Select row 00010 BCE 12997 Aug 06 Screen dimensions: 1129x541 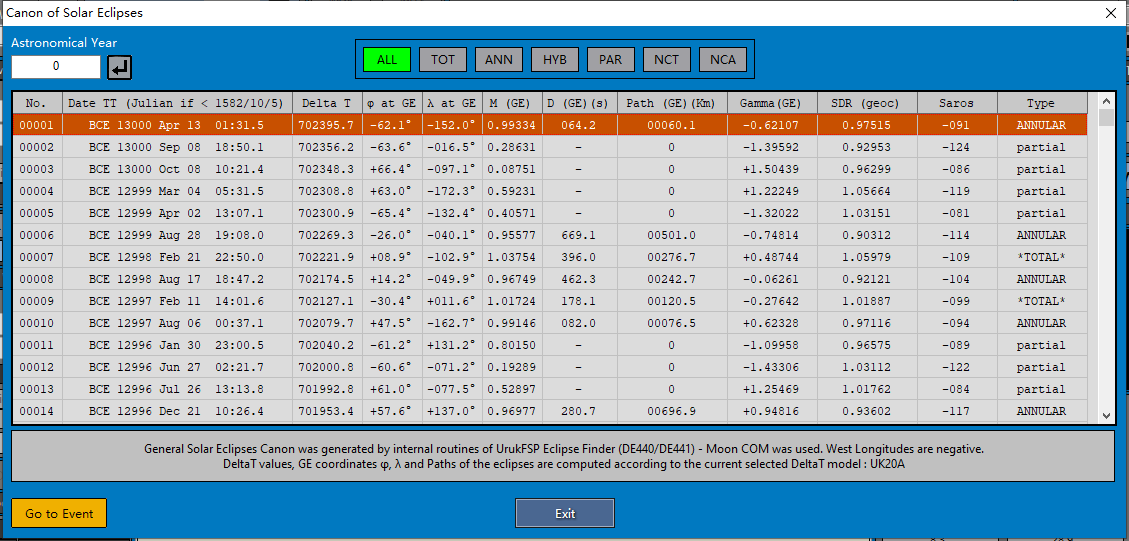tap(550, 323)
